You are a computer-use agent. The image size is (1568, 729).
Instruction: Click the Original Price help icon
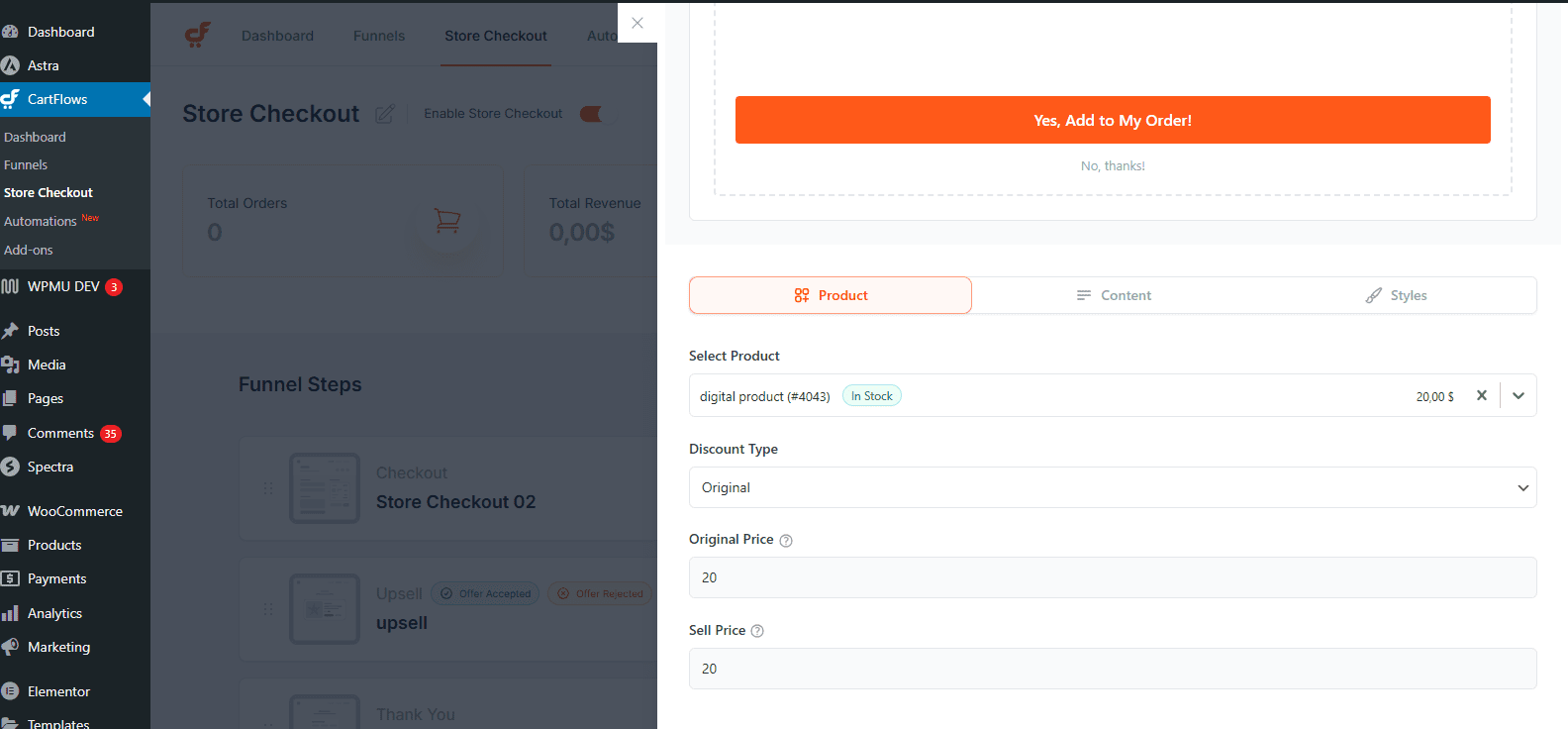[786, 541]
